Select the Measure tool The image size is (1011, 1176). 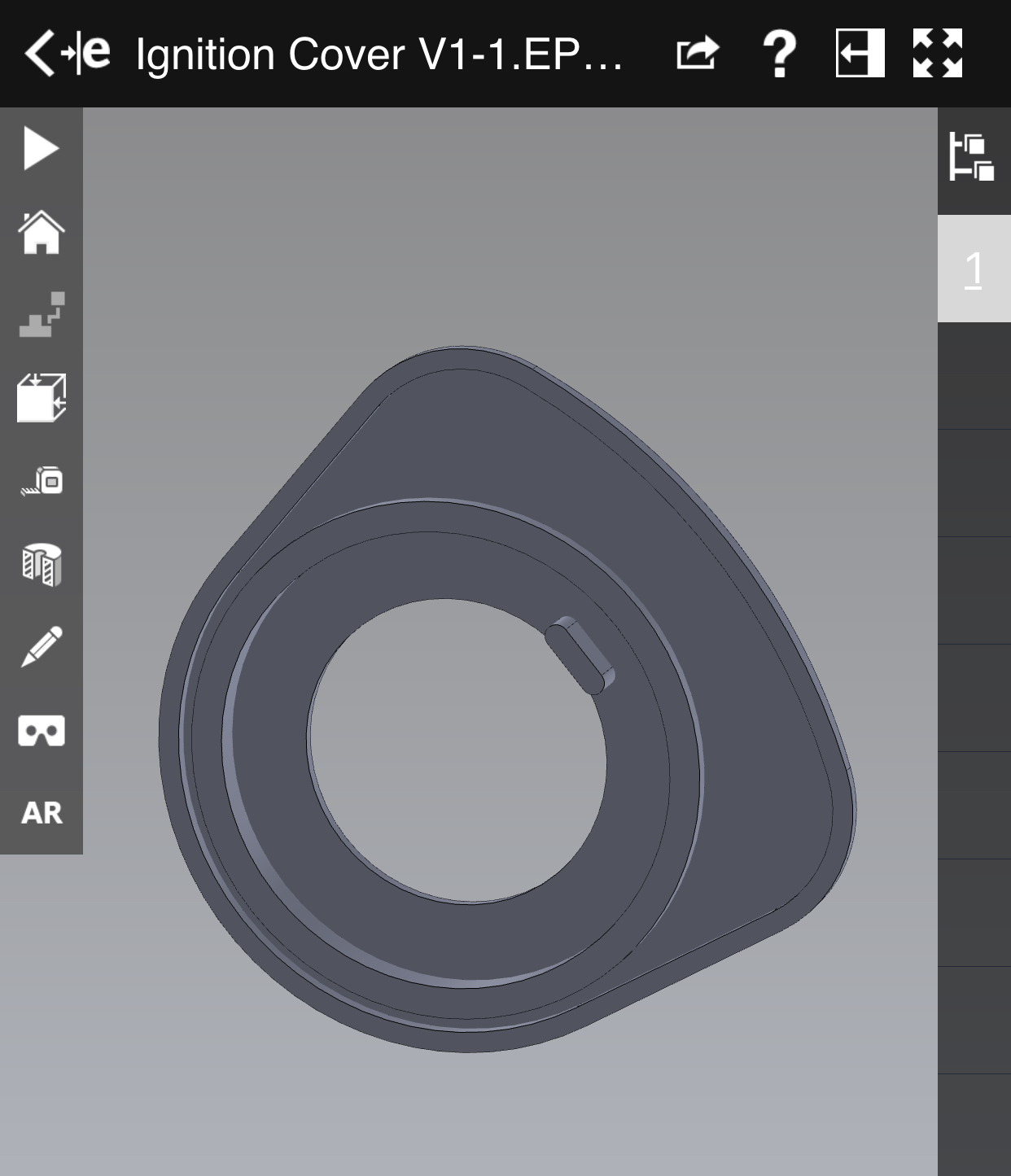pyautogui.click(x=41, y=481)
